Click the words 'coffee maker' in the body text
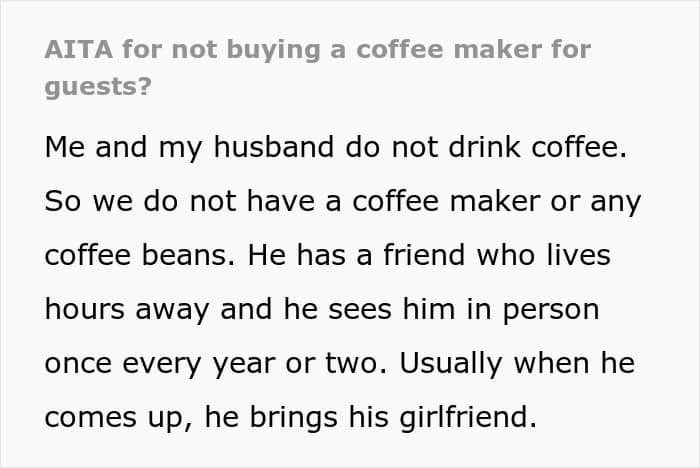 click(446, 201)
